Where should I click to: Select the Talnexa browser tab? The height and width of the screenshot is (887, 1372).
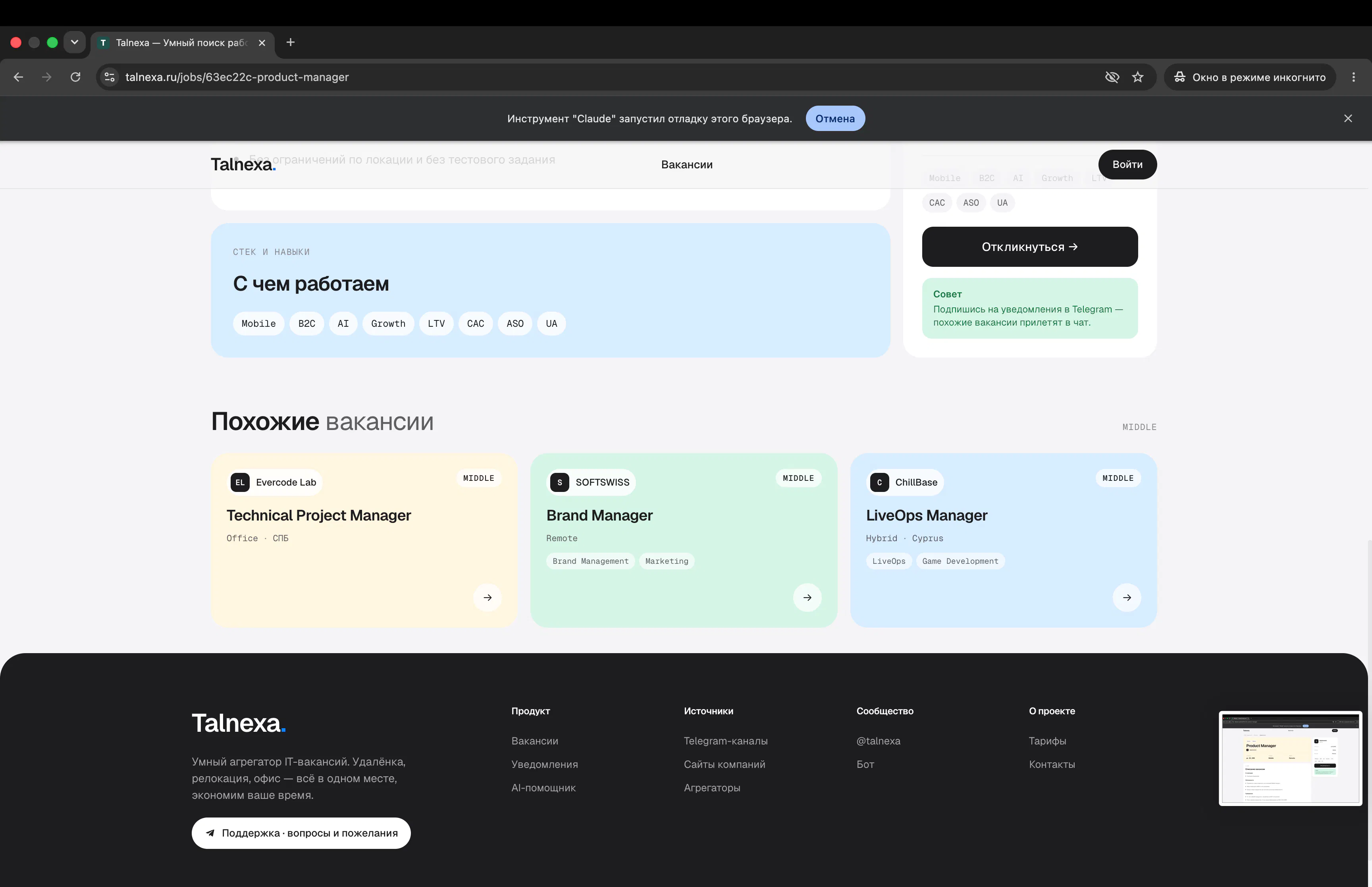(183, 42)
